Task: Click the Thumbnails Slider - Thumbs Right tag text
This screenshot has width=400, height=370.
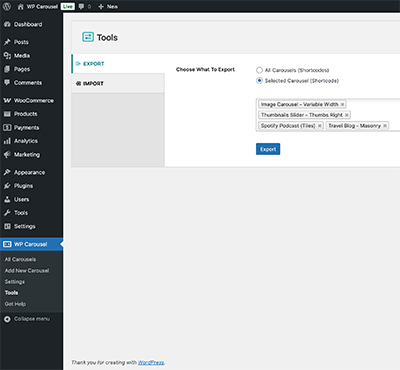Action: click(x=302, y=115)
